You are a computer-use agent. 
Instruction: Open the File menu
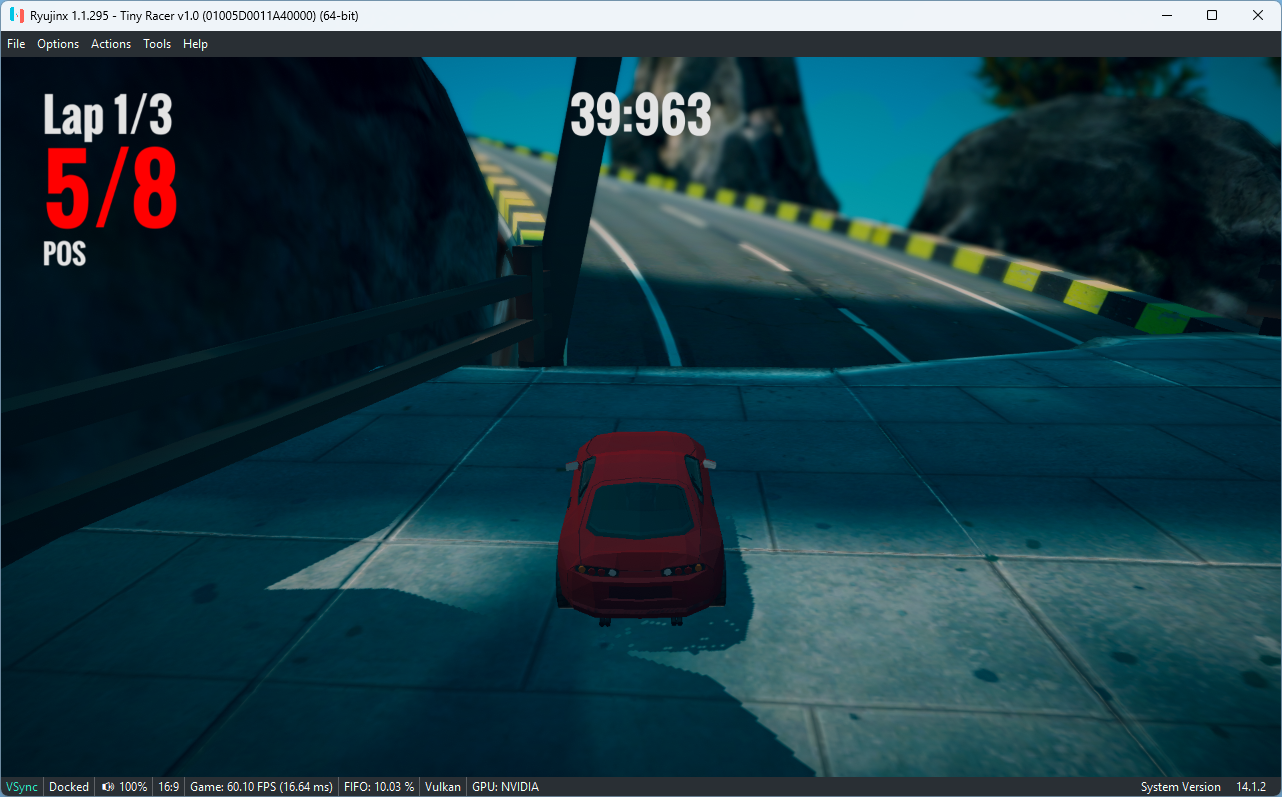coord(16,43)
